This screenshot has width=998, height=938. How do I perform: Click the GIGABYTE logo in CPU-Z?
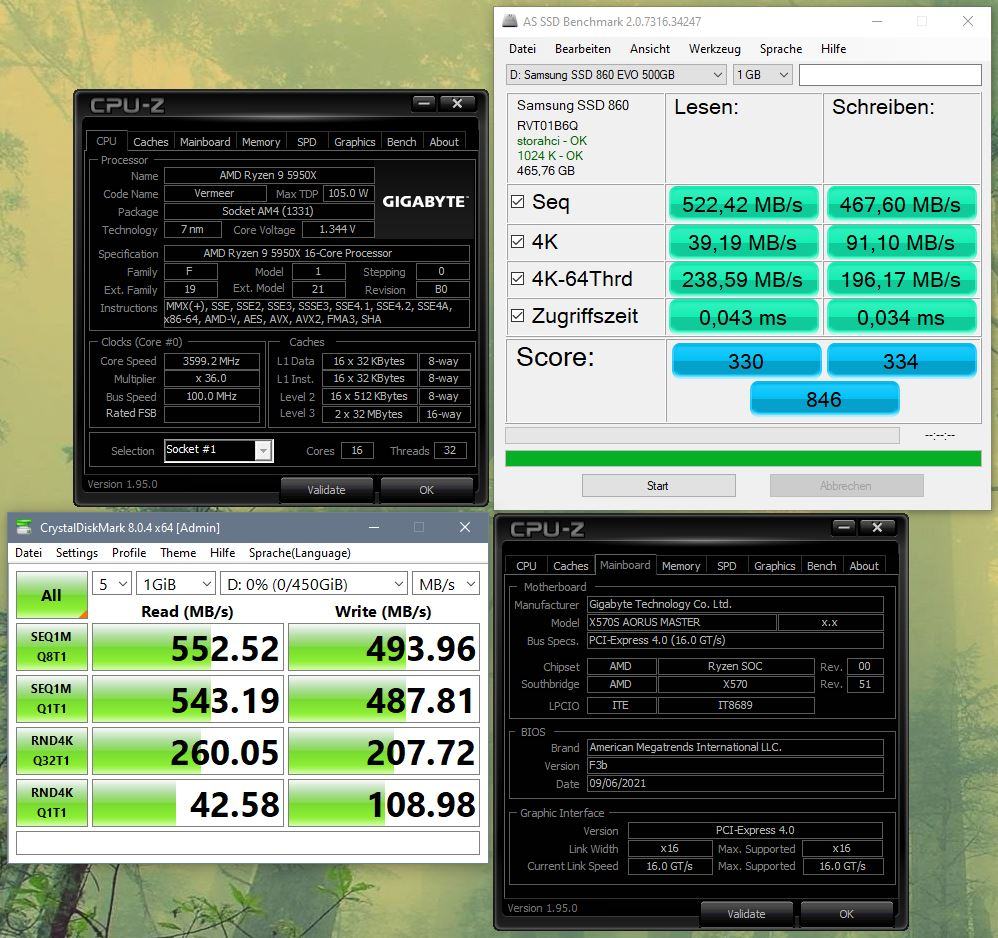pos(425,202)
